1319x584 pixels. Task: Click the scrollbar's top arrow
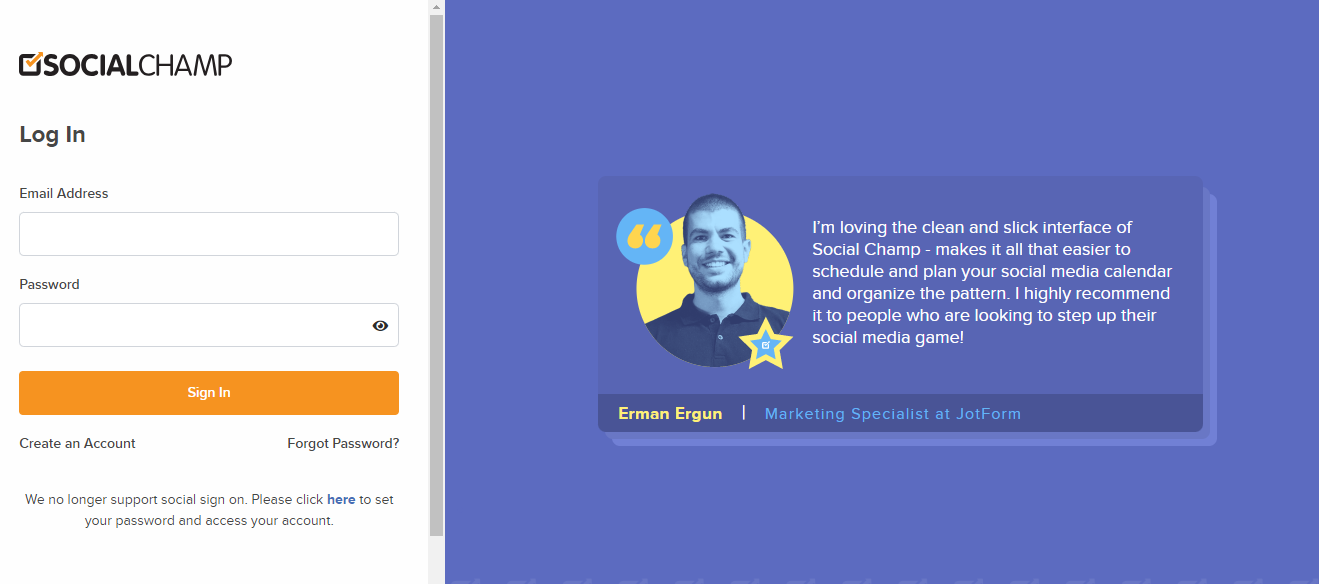point(436,8)
